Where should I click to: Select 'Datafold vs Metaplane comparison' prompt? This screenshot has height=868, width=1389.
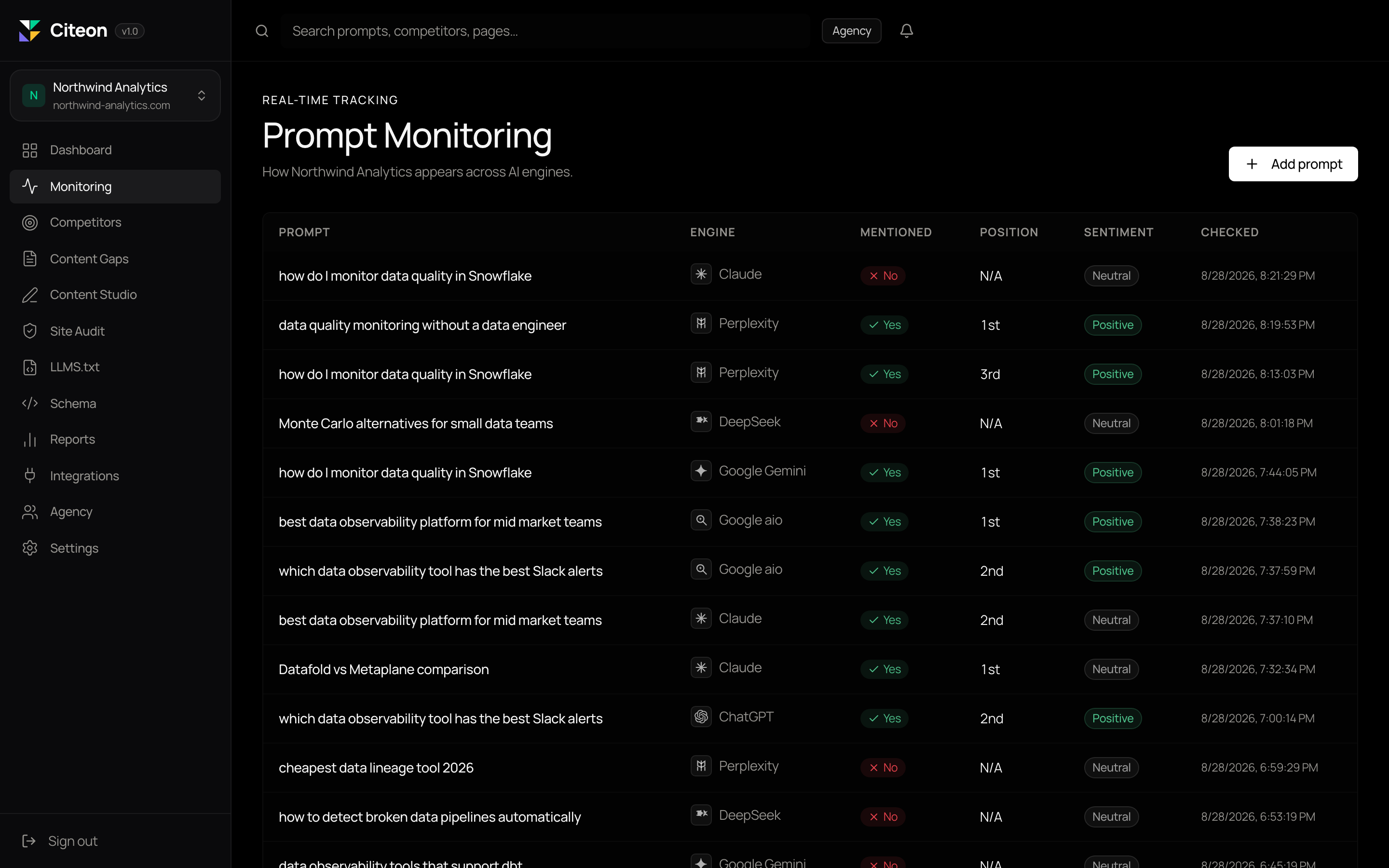click(x=383, y=669)
